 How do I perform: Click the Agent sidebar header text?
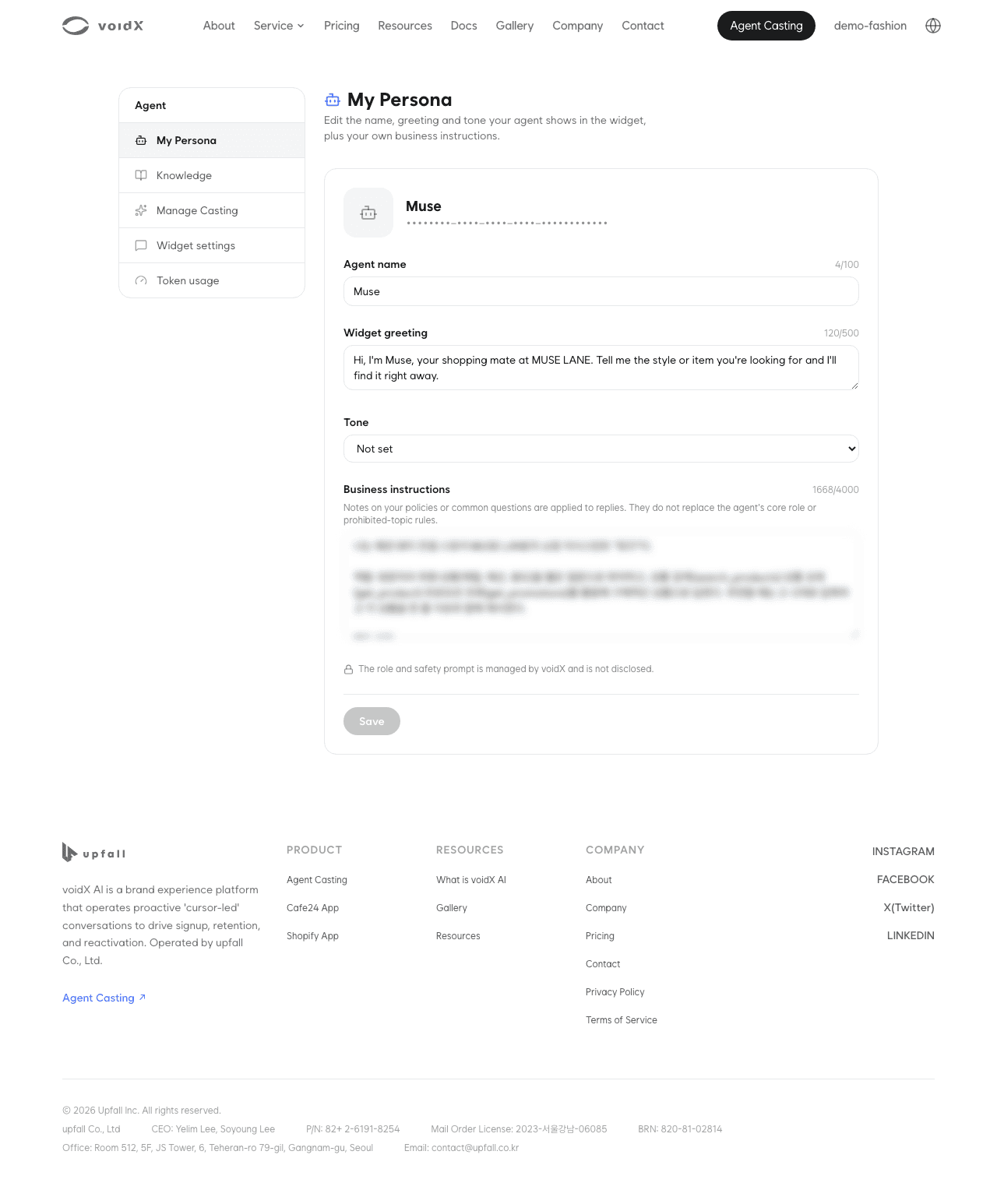[x=150, y=105]
